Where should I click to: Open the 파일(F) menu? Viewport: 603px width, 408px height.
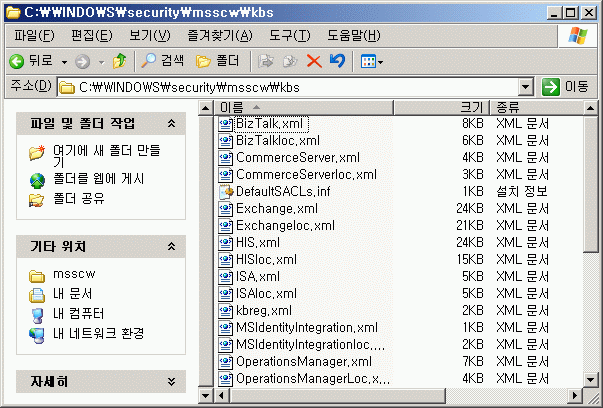(x=34, y=35)
